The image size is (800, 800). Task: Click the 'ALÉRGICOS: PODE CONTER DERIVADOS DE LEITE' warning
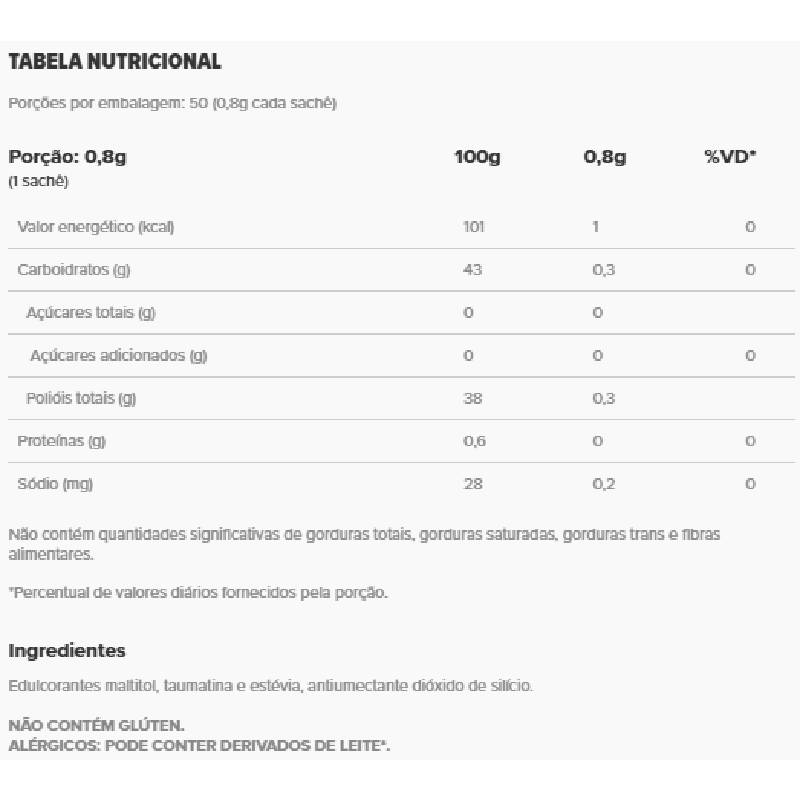(x=199, y=746)
